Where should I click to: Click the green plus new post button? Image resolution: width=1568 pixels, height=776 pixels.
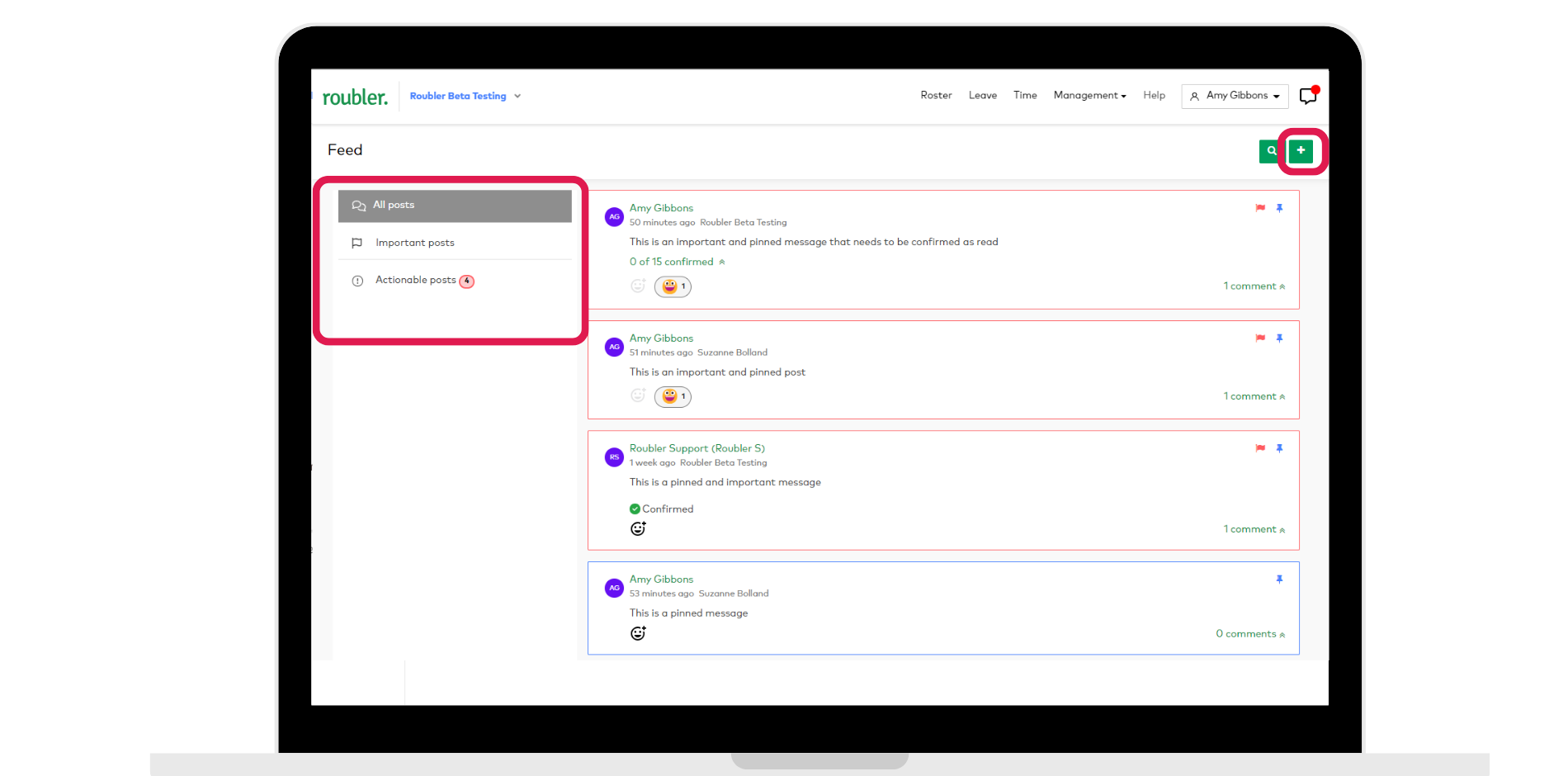(x=1301, y=150)
